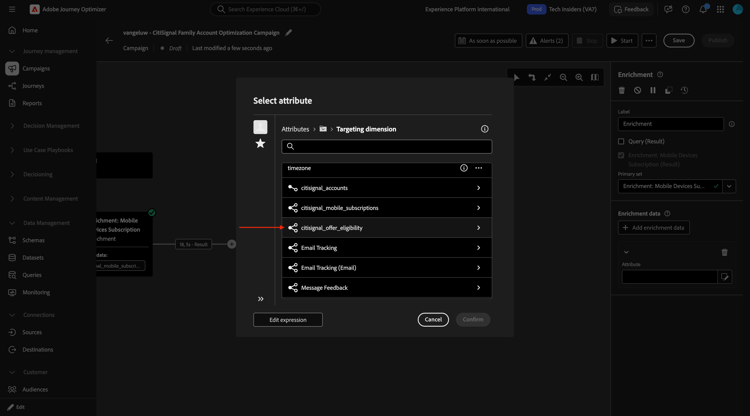
Task: Click the Cancel button in dialog
Action: (x=433, y=319)
